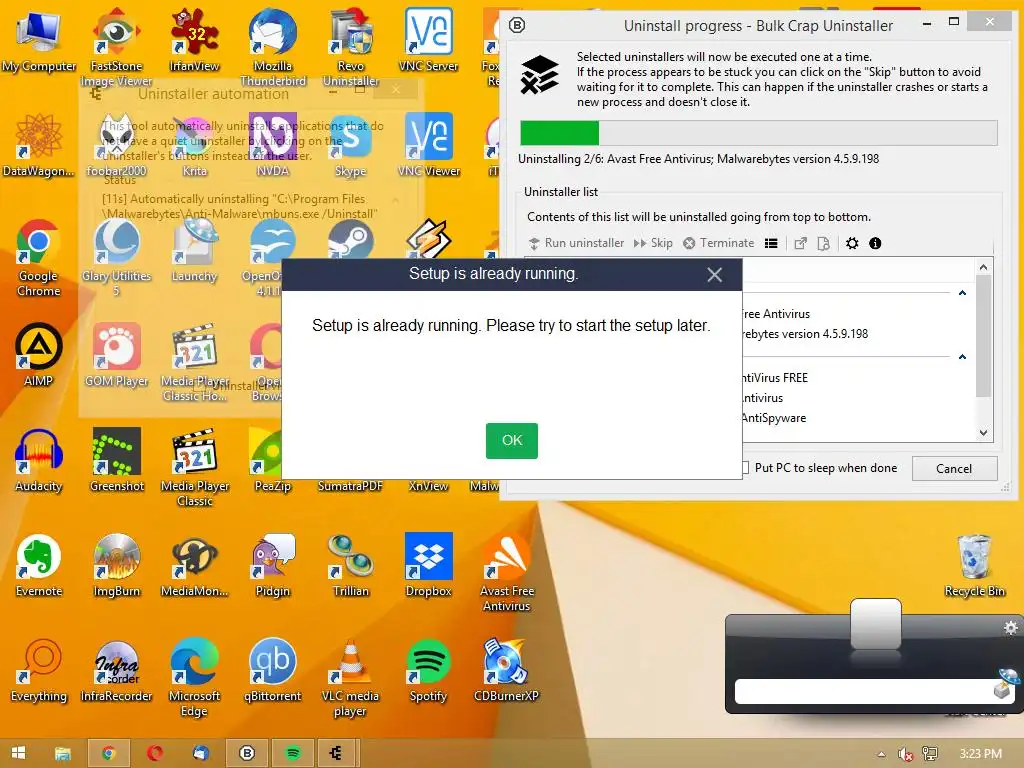Image resolution: width=1024 pixels, height=768 pixels.
Task: Click Terminate in uninstaller toolbar
Action: [x=718, y=243]
